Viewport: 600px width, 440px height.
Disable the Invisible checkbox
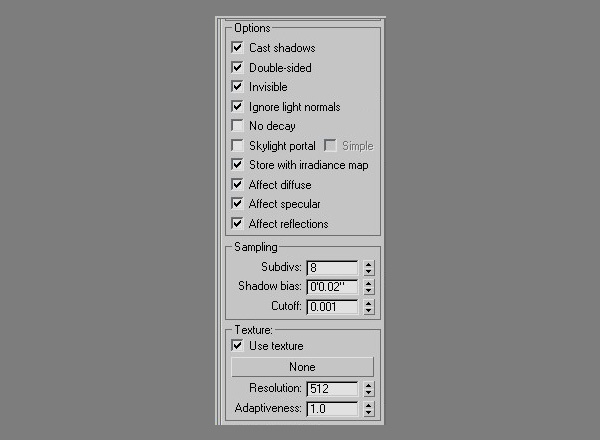237,87
